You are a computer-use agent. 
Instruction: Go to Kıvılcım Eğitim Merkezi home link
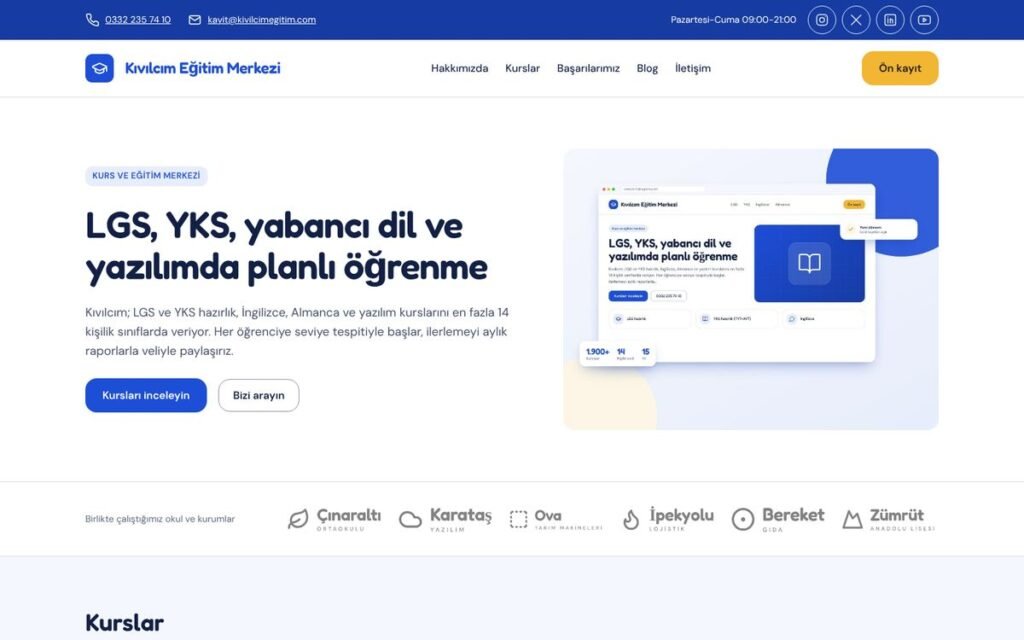[183, 68]
